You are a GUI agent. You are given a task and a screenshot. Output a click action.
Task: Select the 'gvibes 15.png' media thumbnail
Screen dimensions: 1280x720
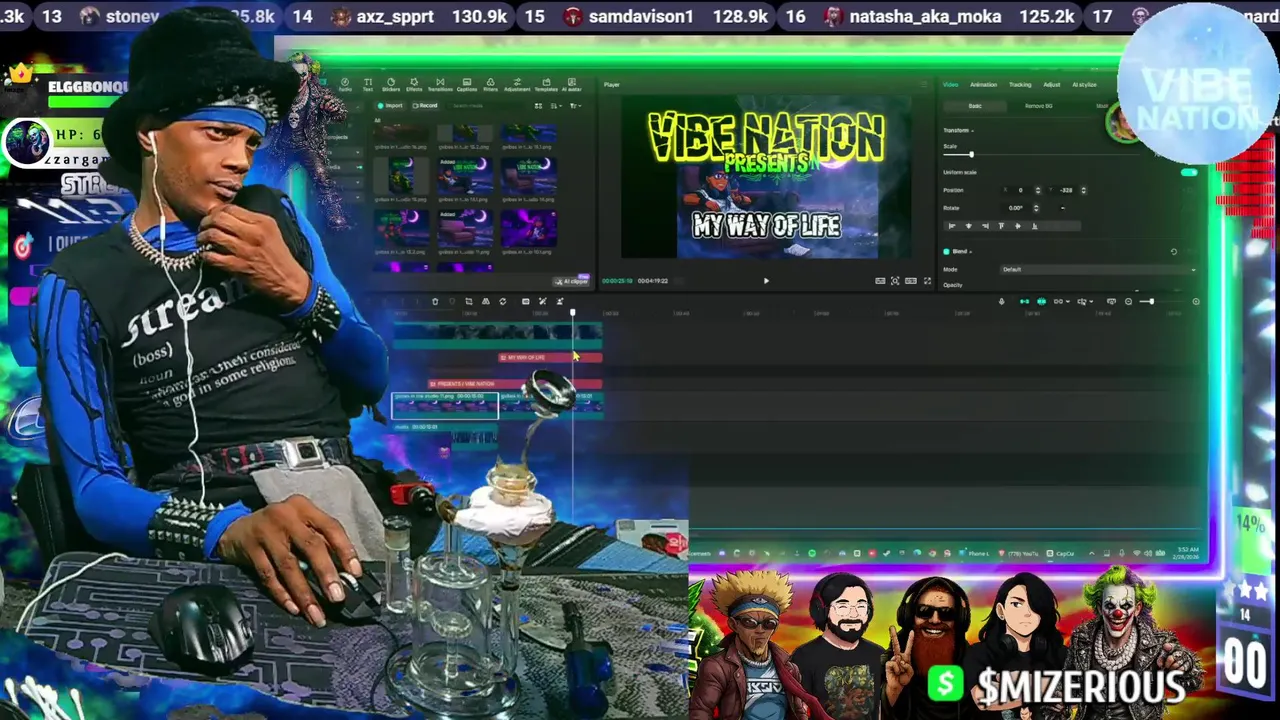point(401,176)
